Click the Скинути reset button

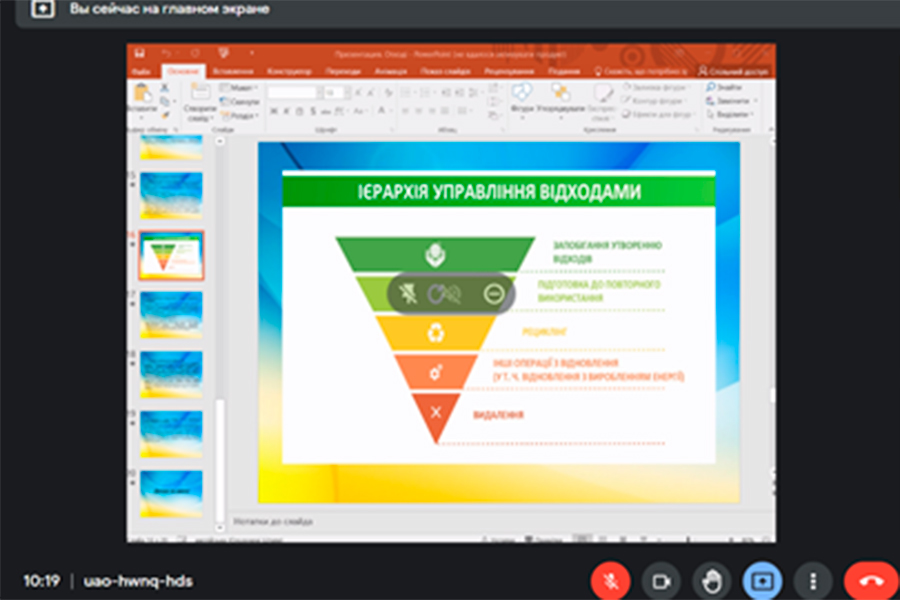click(239, 102)
